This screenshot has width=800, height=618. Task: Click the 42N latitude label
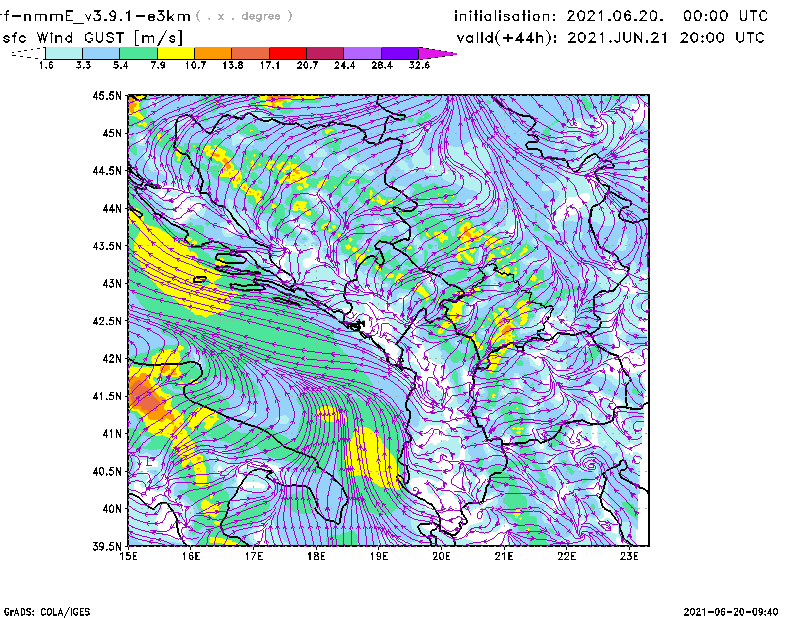[x=112, y=358]
